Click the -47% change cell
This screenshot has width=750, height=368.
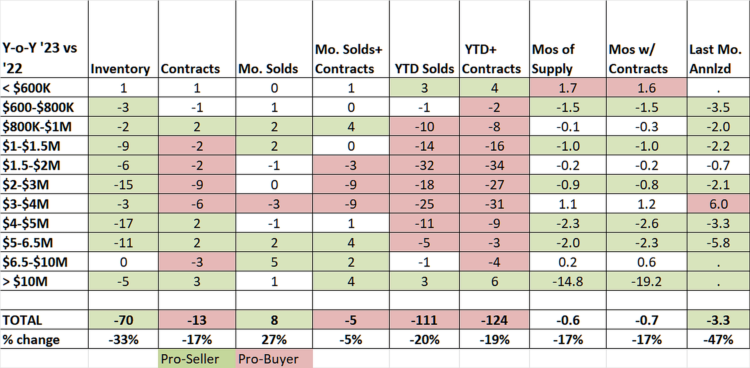click(719, 340)
